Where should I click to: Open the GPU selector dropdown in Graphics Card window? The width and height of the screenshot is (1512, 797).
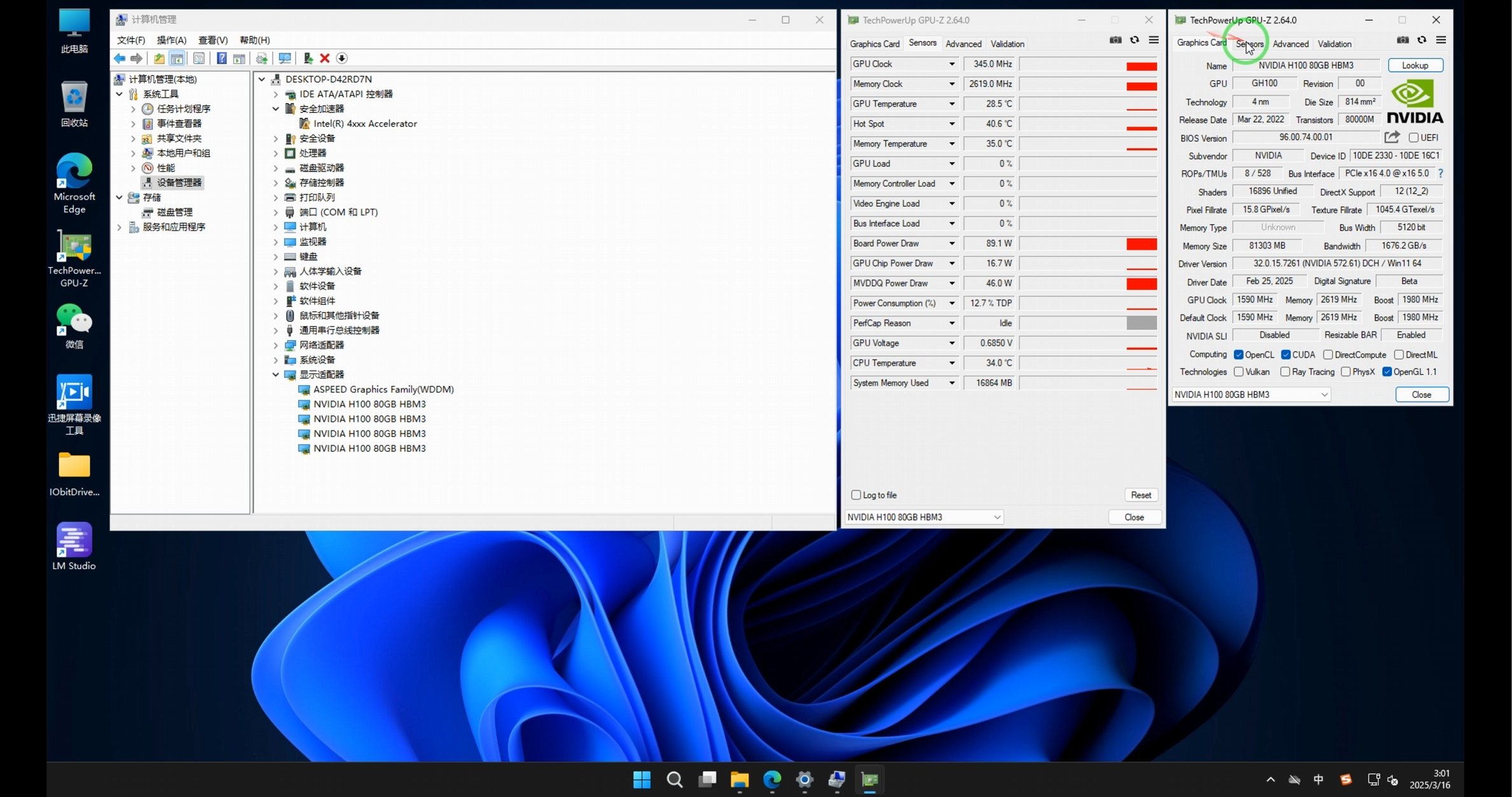point(1251,395)
